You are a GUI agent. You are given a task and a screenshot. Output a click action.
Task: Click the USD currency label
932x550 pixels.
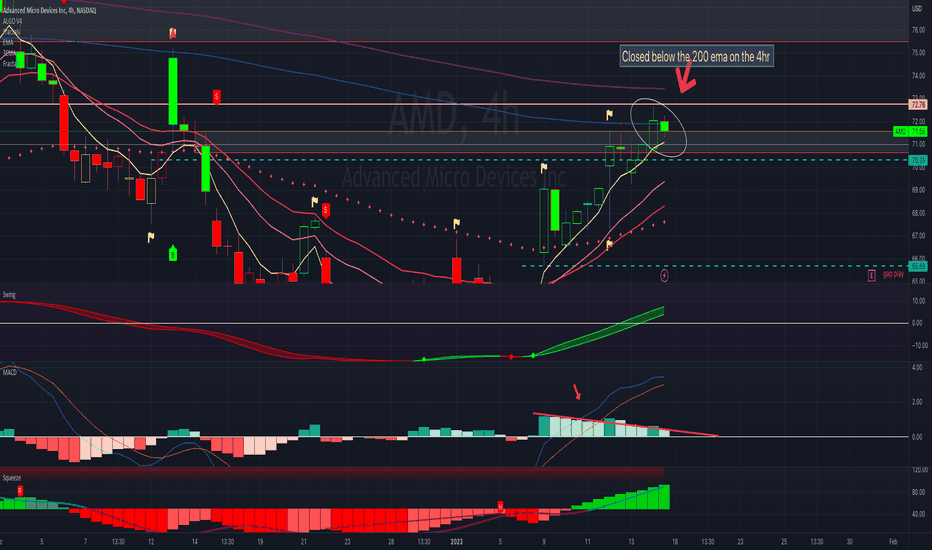click(917, 8)
